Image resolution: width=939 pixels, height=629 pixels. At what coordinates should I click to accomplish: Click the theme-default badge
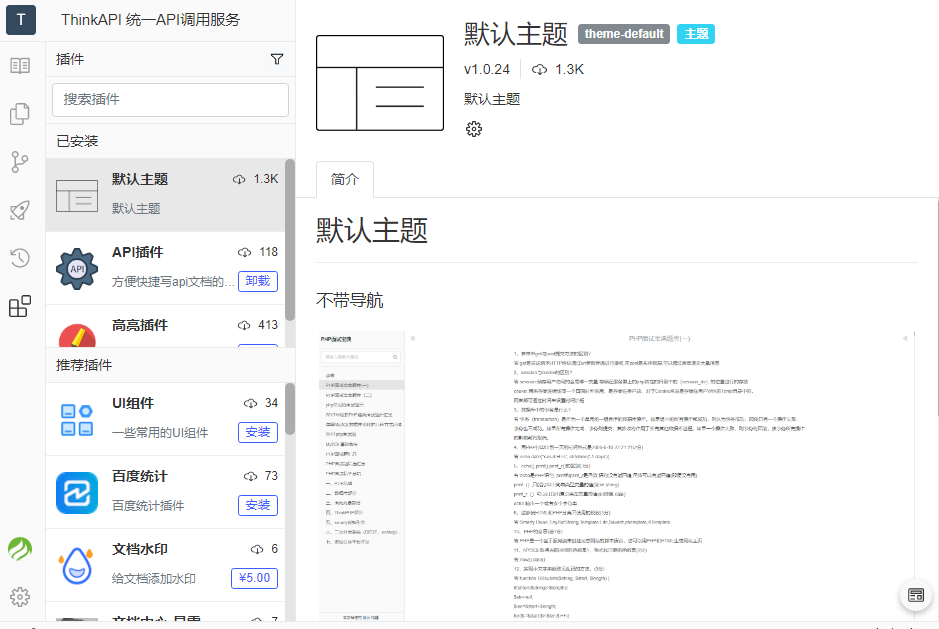point(624,33)
